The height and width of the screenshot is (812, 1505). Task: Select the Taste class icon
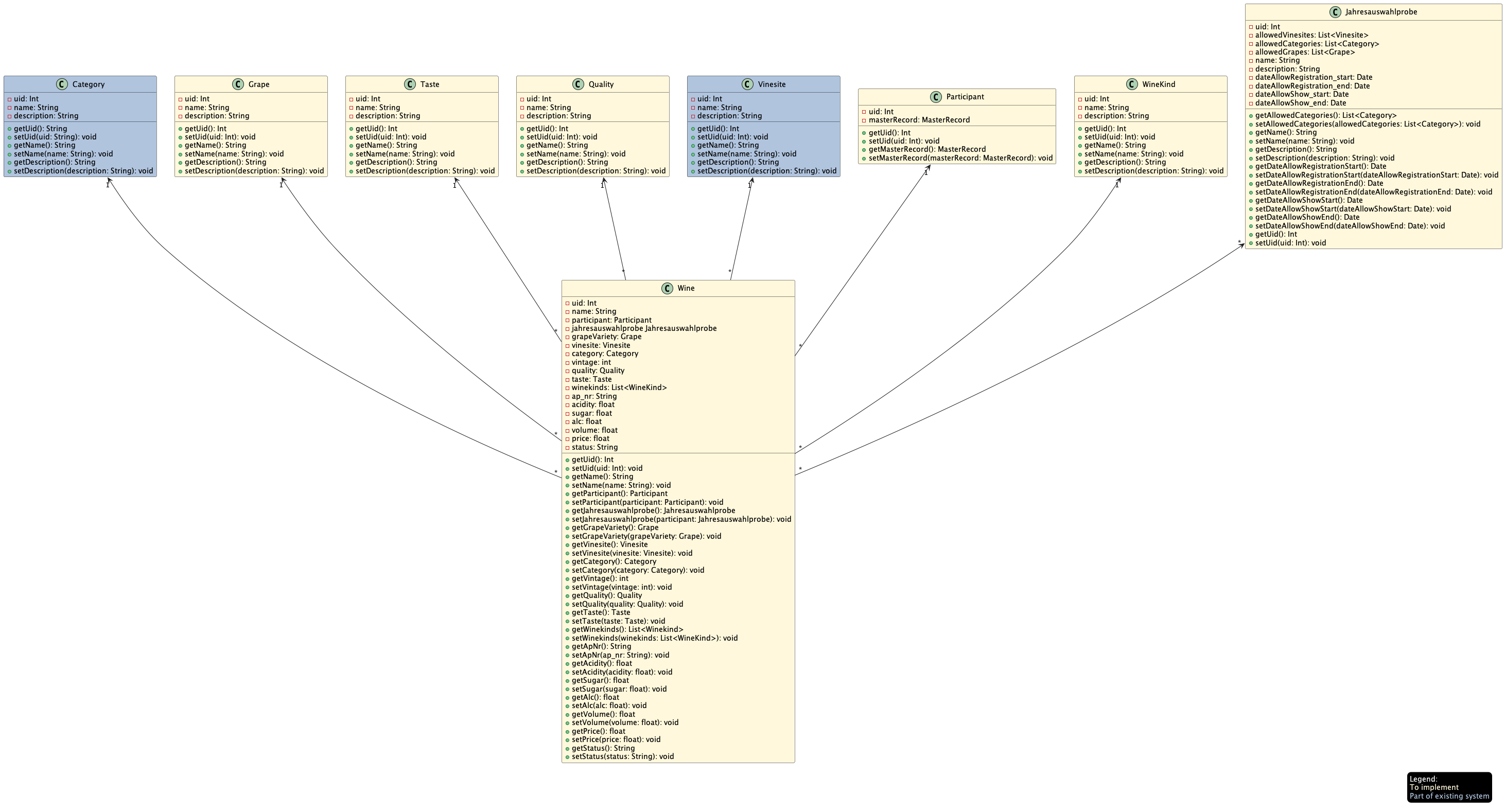tap(410, 84)
